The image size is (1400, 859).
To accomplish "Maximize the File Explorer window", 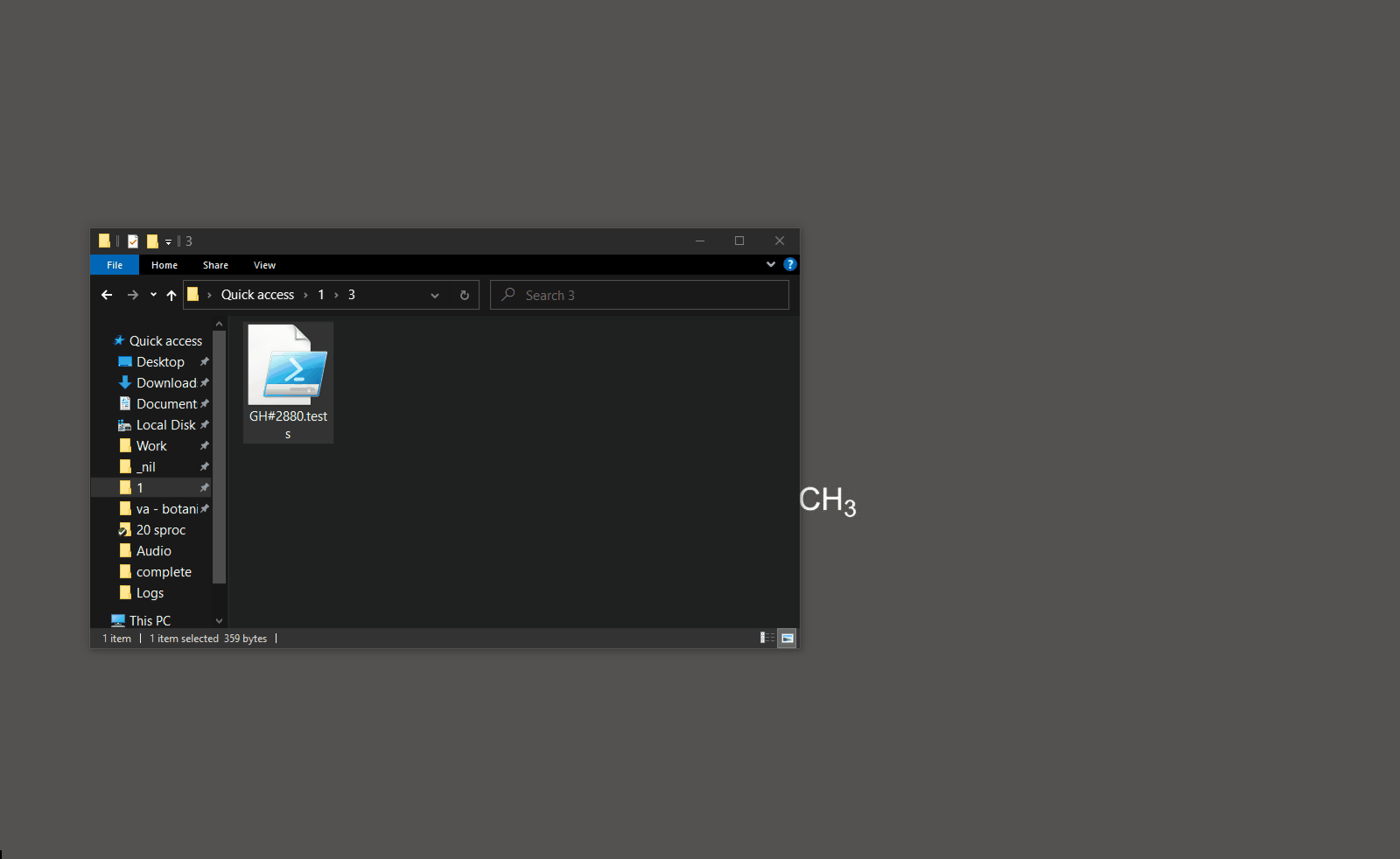I will click(x=739, y=241).
